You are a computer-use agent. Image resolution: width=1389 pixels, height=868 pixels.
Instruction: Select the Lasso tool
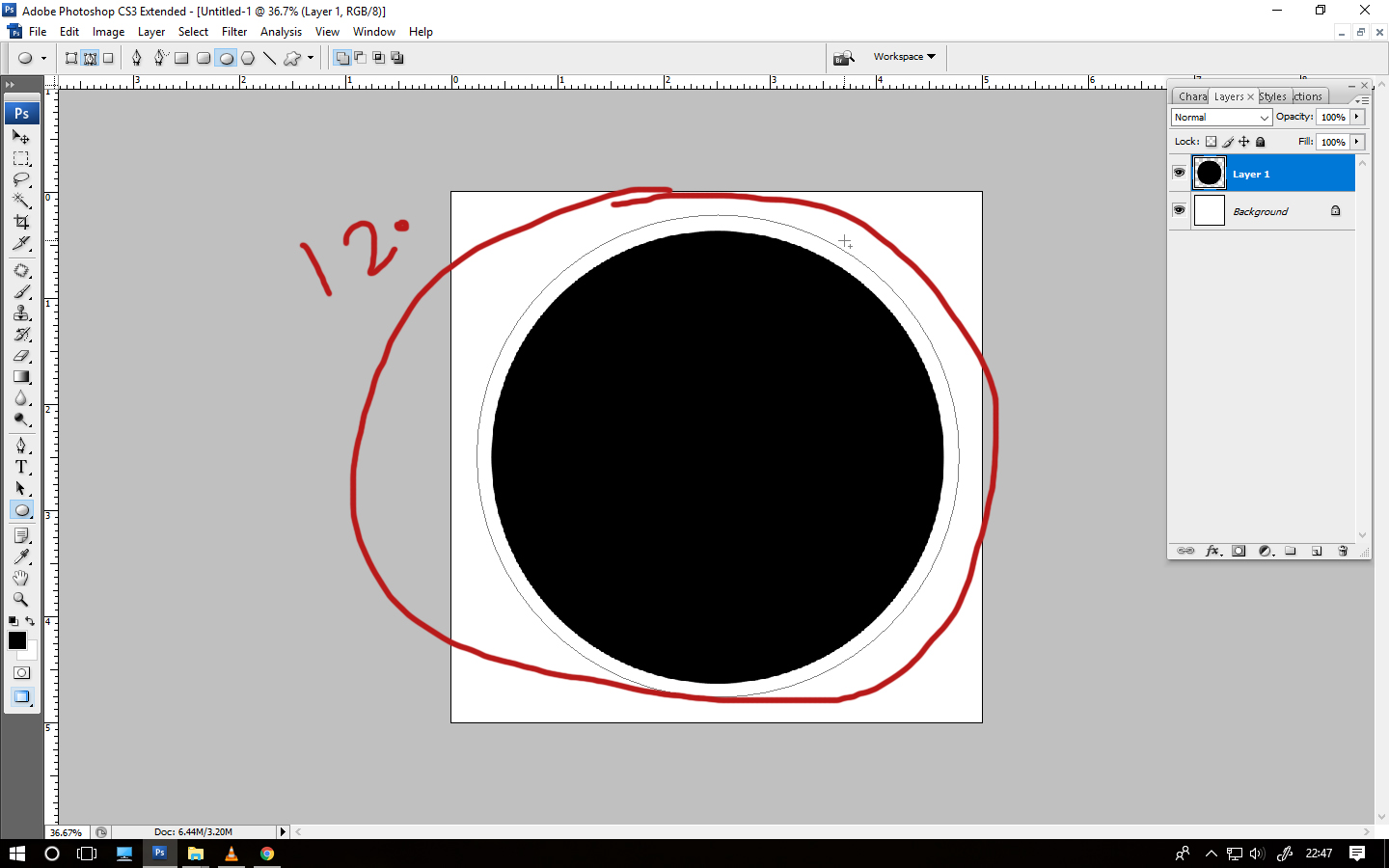tap(21, 179)
